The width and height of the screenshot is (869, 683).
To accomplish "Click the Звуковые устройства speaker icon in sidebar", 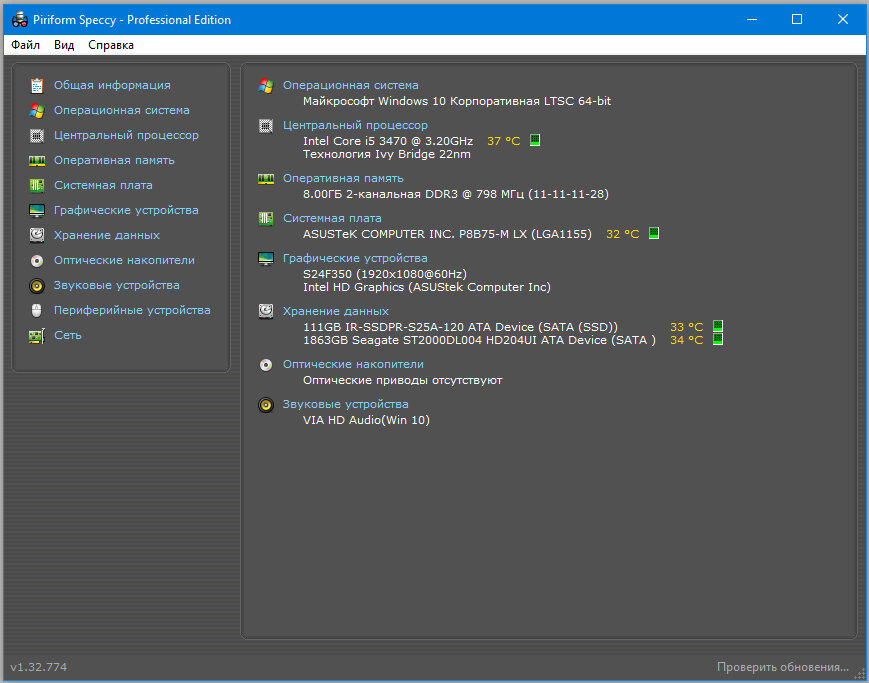I will pyautogui.click(x=37, y=286).
